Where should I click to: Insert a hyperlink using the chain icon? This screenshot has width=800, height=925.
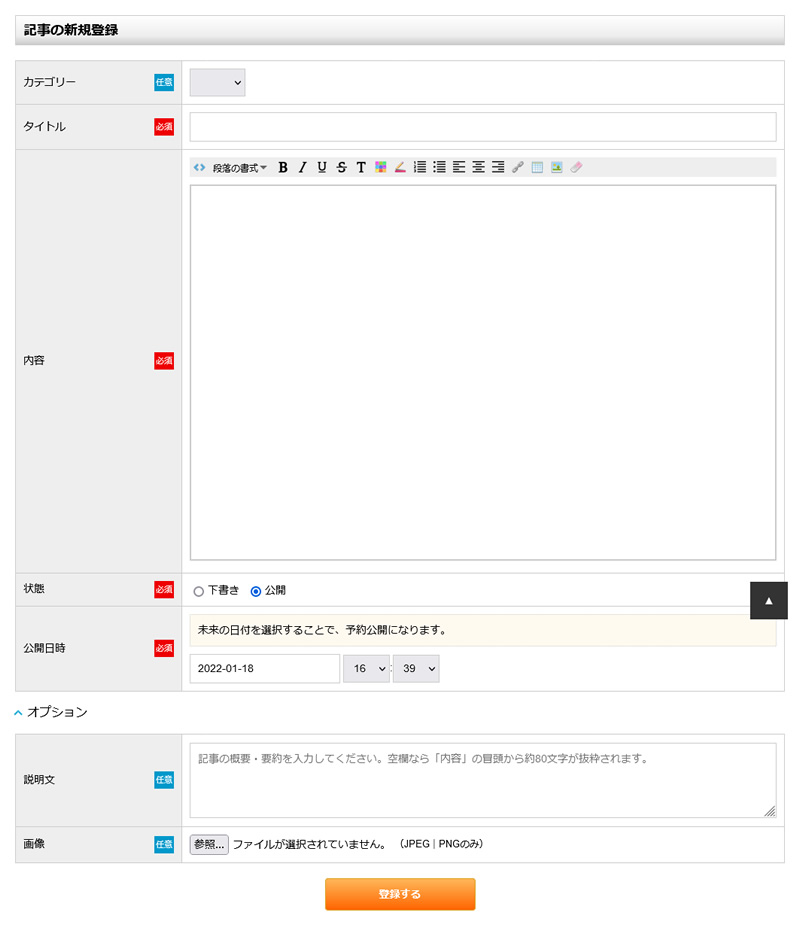pos(517,167)
